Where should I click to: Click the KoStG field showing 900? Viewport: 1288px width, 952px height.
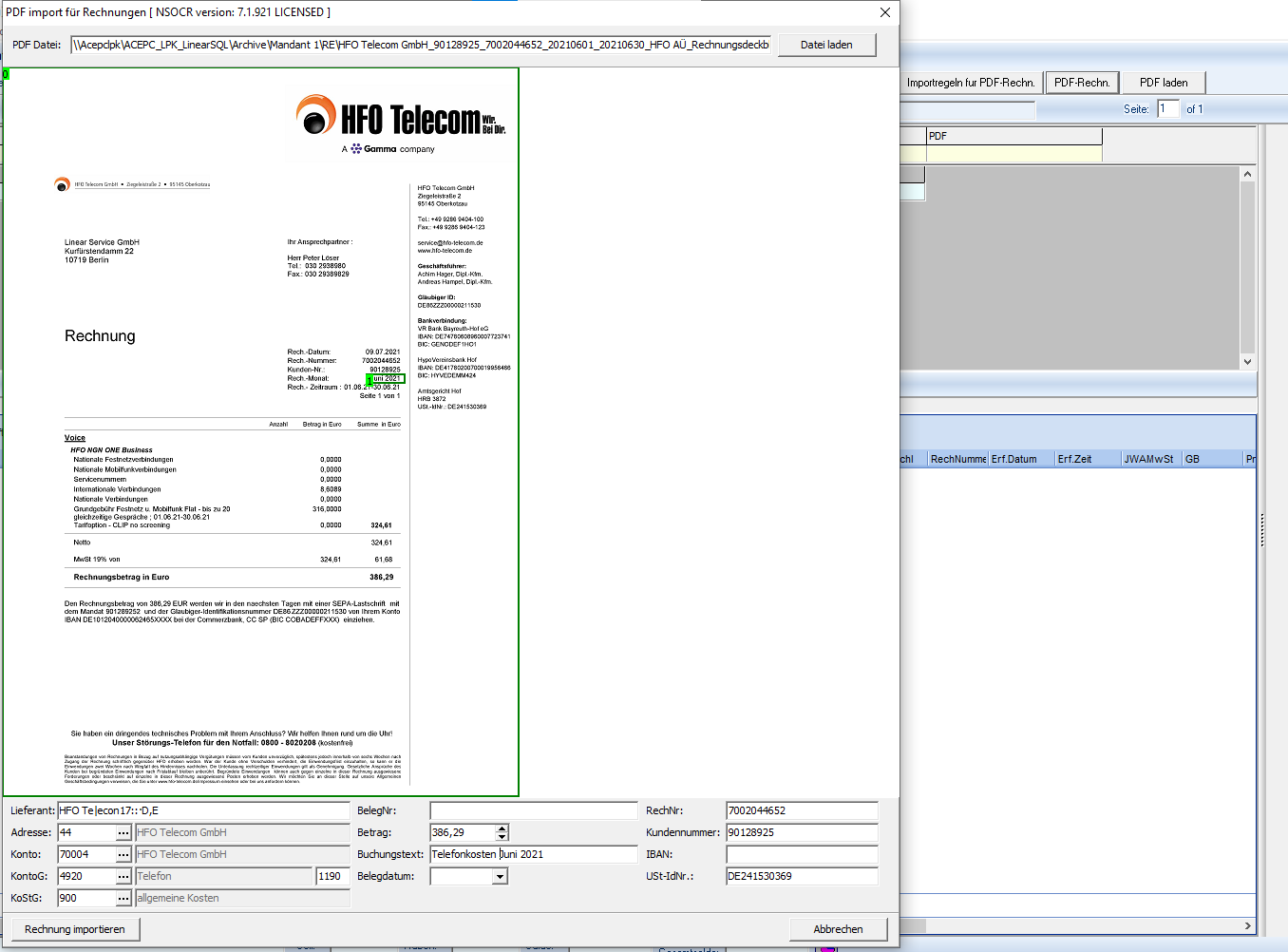(x=86, y=898)
